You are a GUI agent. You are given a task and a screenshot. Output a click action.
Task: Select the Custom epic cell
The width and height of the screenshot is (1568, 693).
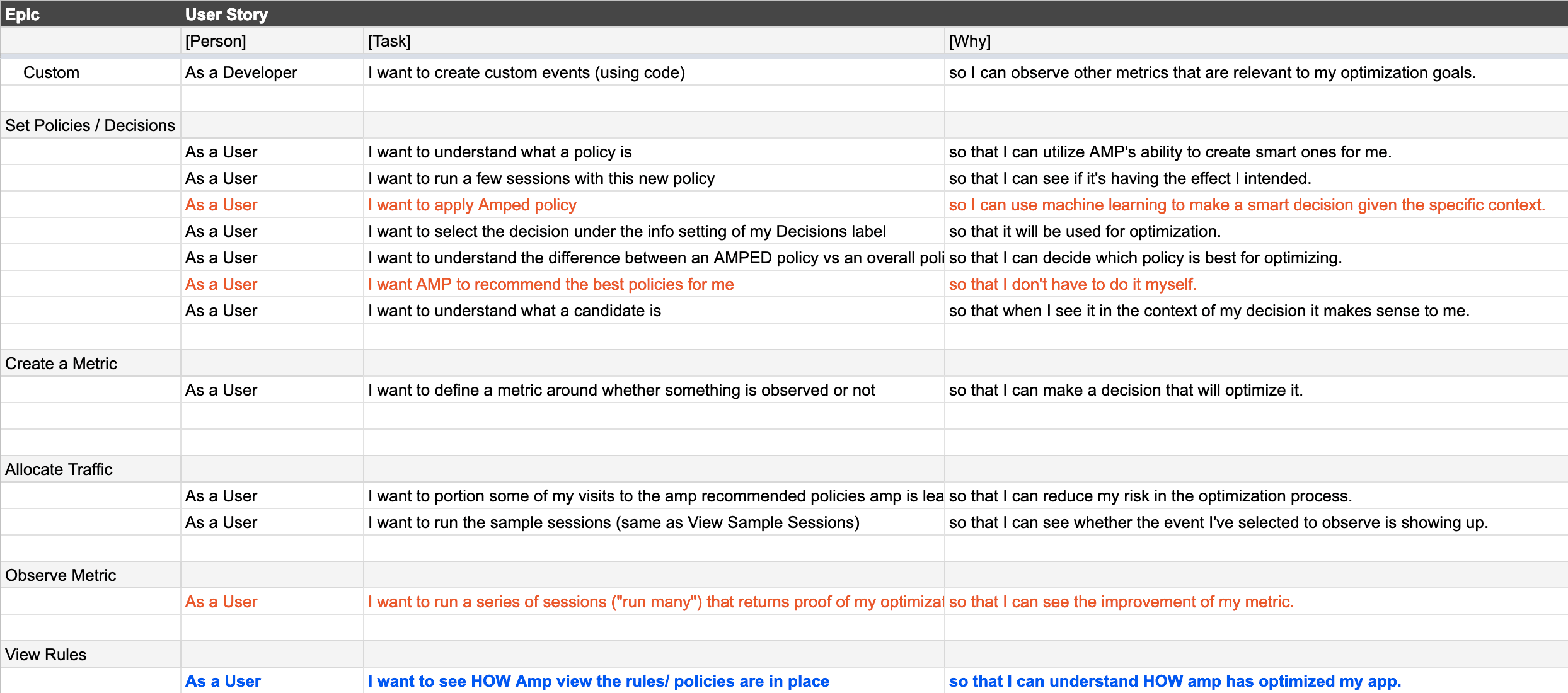pyautogui.click(x=91, y=72)
